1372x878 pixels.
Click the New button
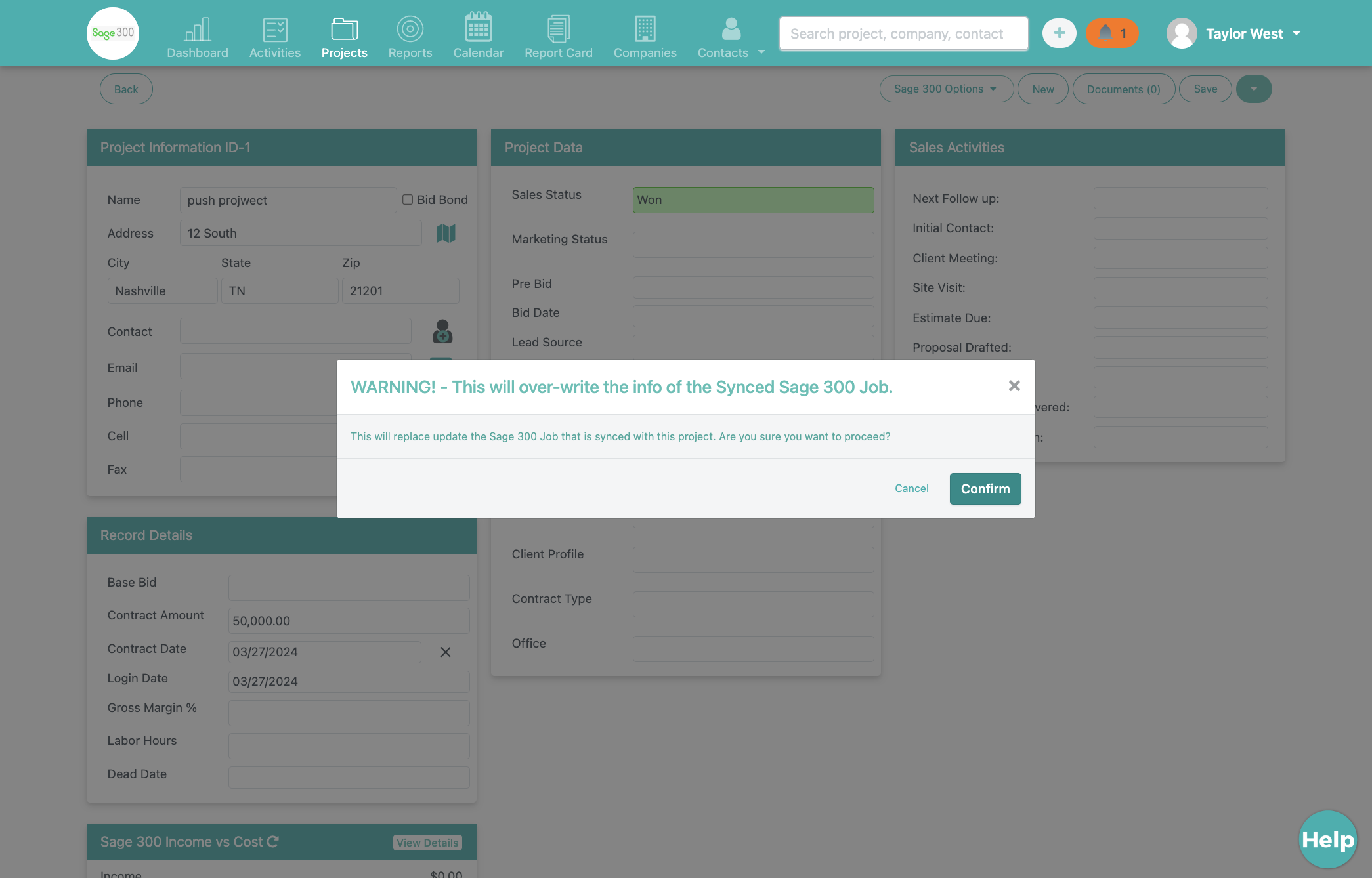1043,89
